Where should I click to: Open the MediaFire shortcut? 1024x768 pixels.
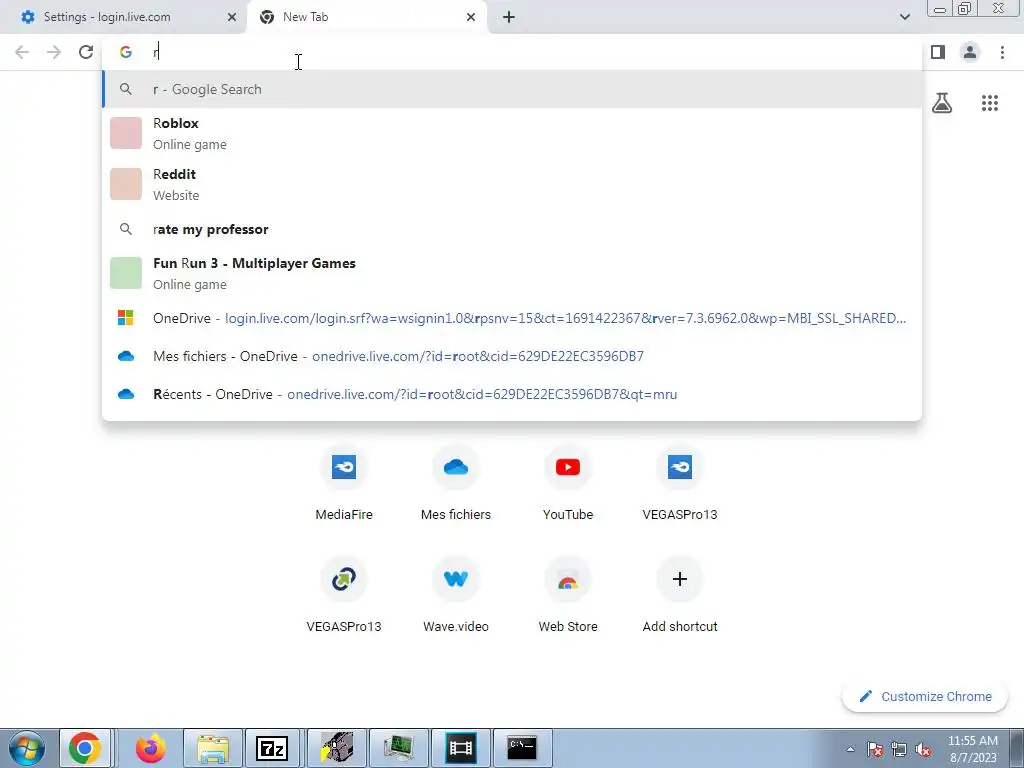(x=344, y=485)
